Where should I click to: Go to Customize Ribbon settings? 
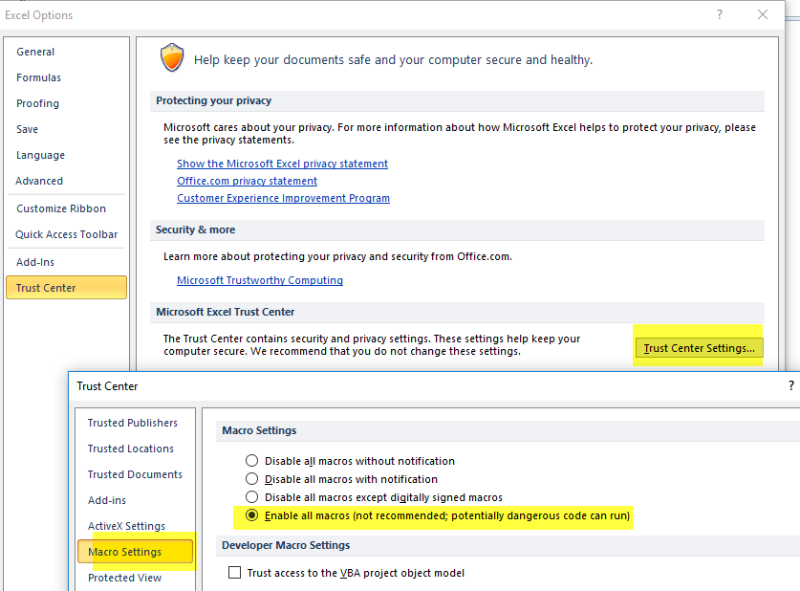(61, 209)
